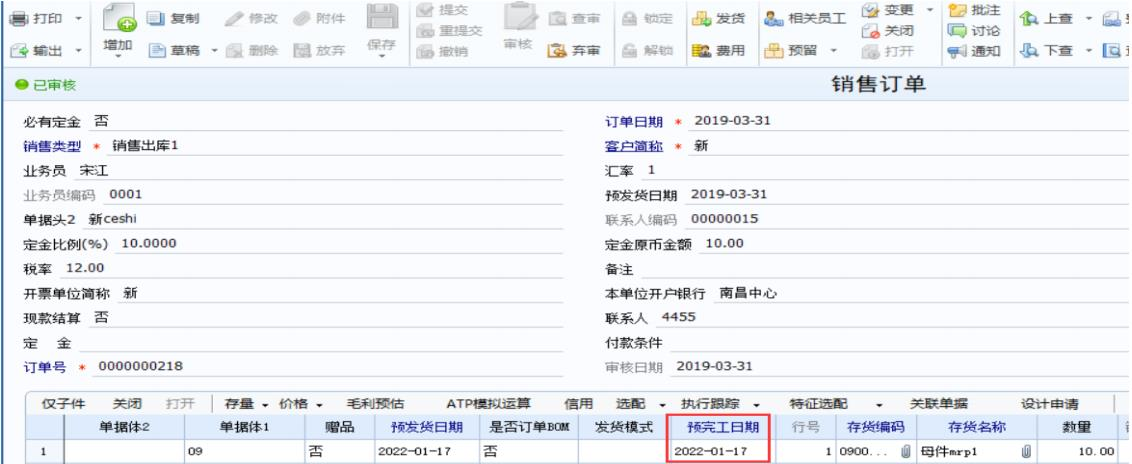This screenshot has height=464, width=1132.
Task: Expand the Reserve (预留) dropdown arrow
Action: [833, 51]
